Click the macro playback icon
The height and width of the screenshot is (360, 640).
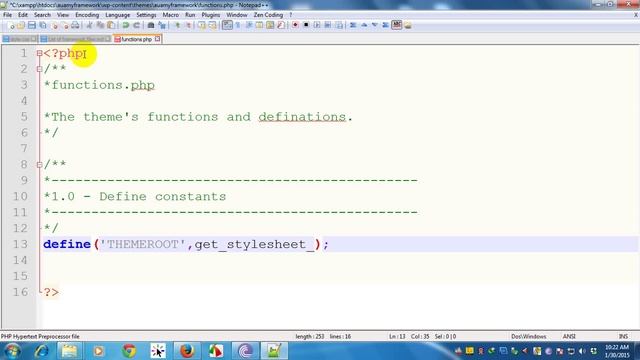click(317, 25)
